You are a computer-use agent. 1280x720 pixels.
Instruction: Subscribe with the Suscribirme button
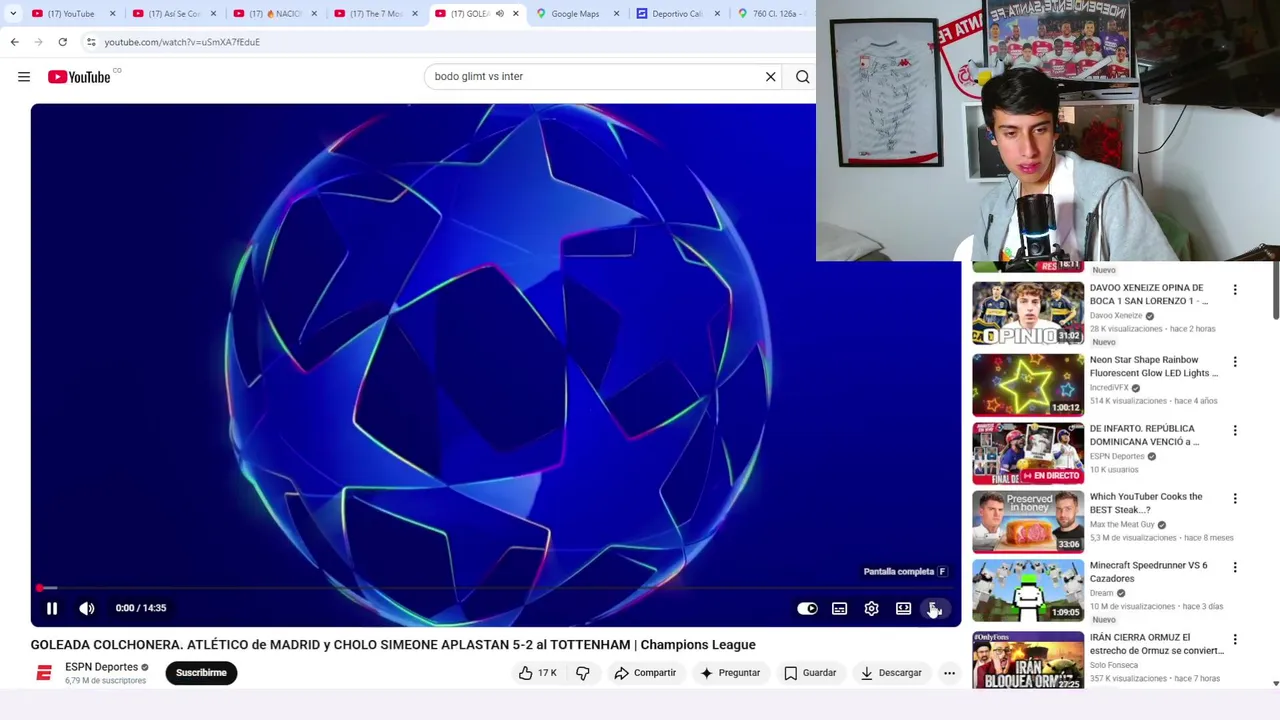point(201,673)
